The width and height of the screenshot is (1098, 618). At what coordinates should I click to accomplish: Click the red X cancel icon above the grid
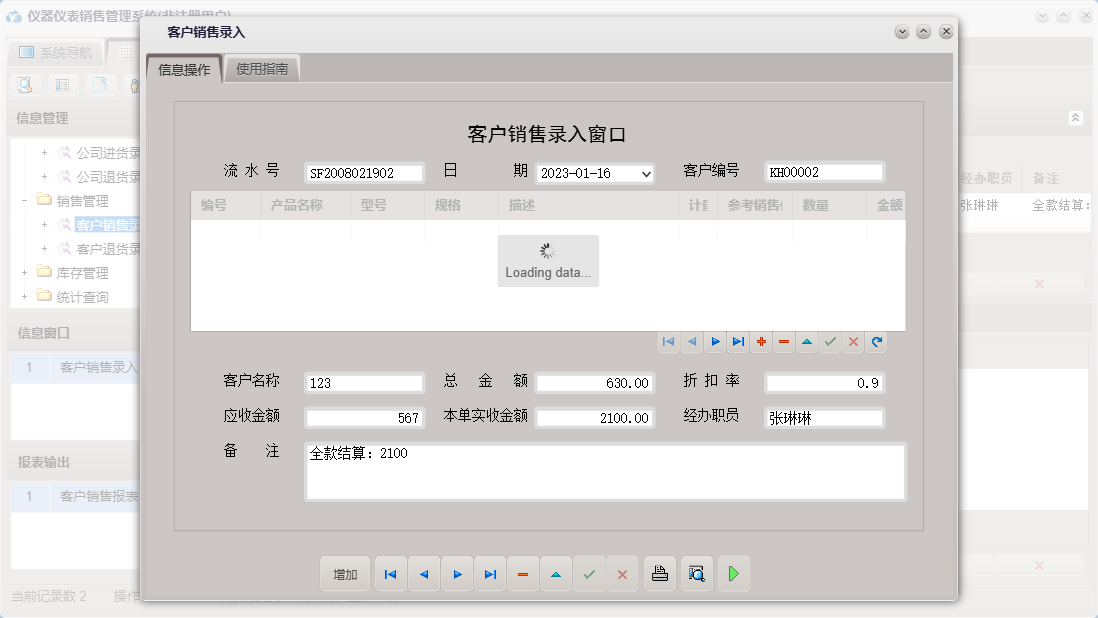point(853,342)
